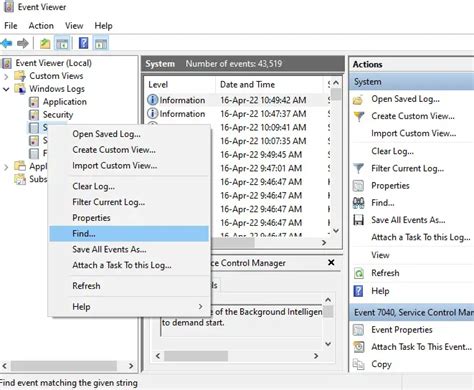The image size is (474, 390).
Task: Click the Find binoculars icon in Actions pane
Action: pos(359,203)
